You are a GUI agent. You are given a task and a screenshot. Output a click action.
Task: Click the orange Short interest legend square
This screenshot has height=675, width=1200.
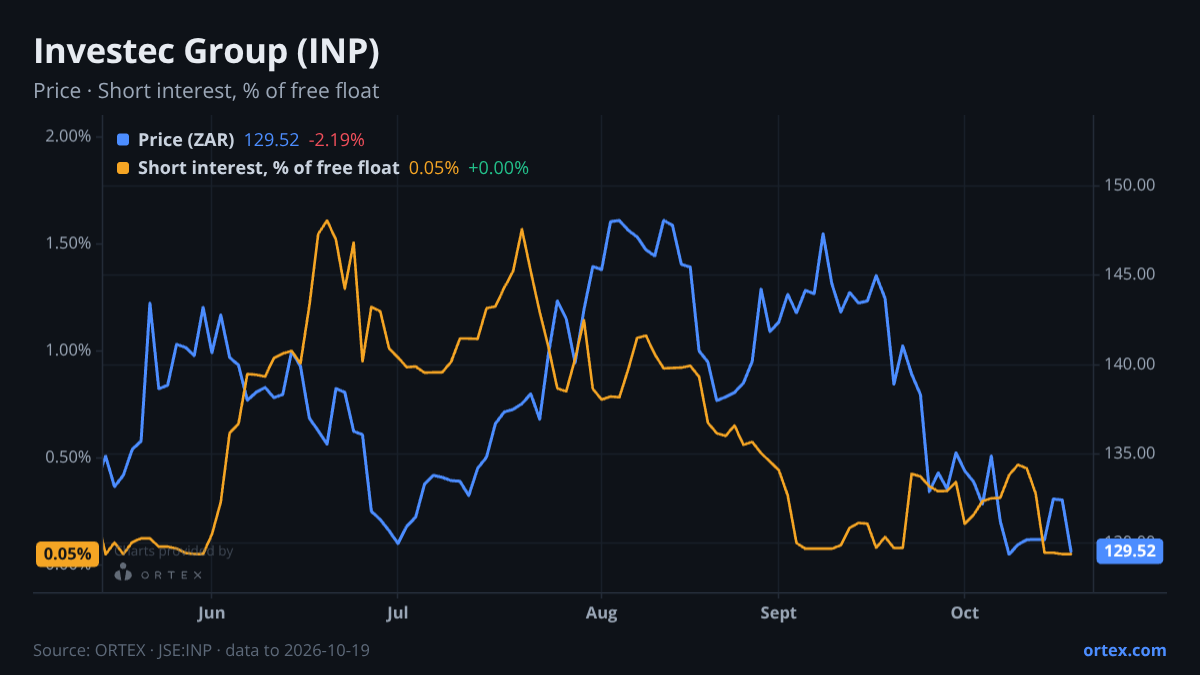[x=123, y=168]
